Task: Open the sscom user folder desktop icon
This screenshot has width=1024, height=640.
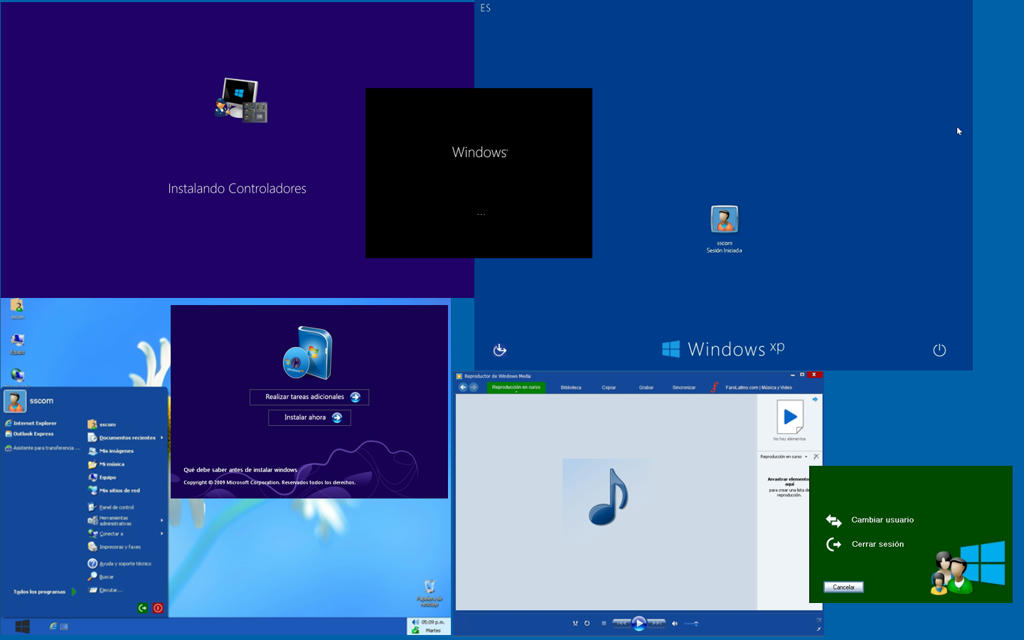Action: pos(17,308)
